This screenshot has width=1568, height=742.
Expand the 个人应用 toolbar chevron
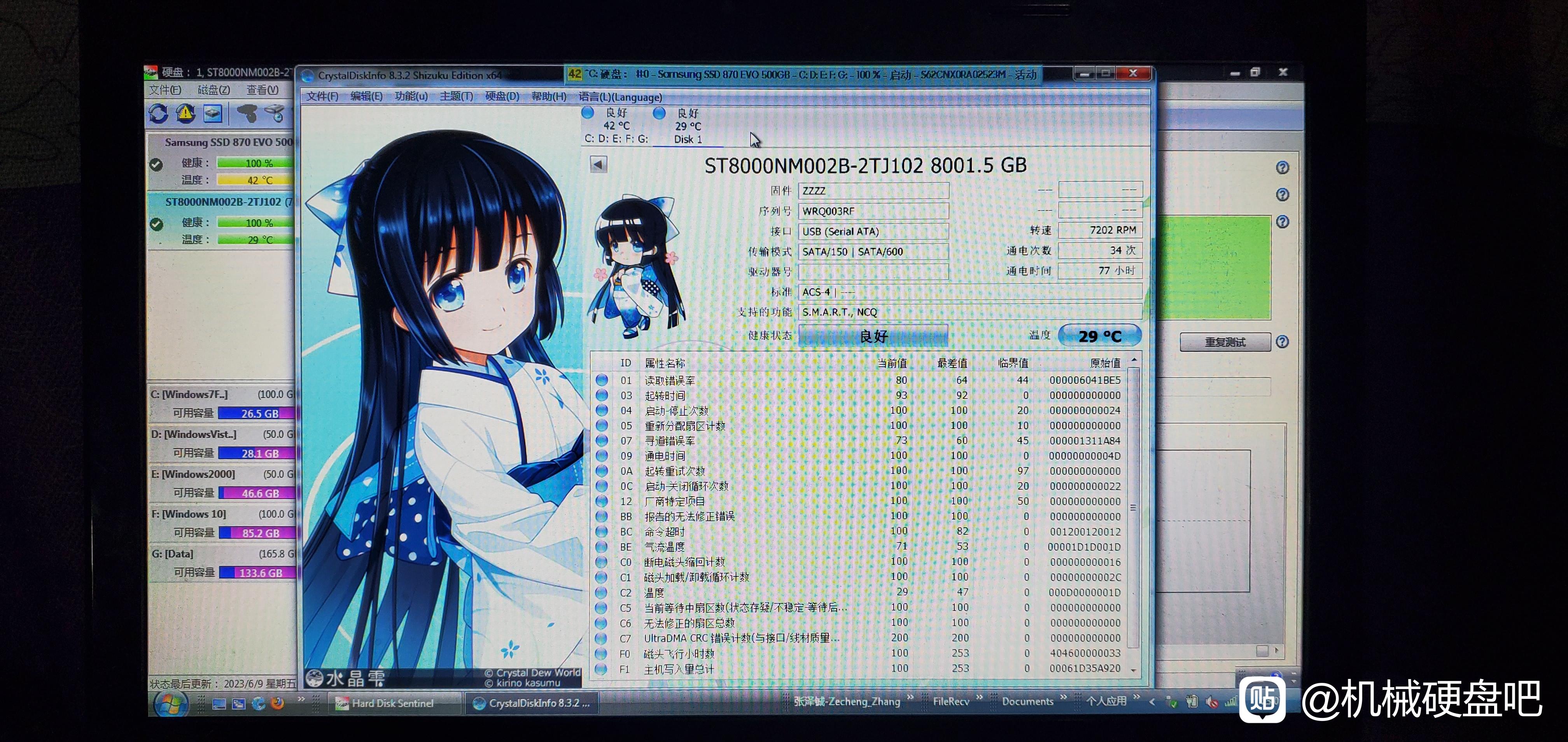coord(1136,696)
